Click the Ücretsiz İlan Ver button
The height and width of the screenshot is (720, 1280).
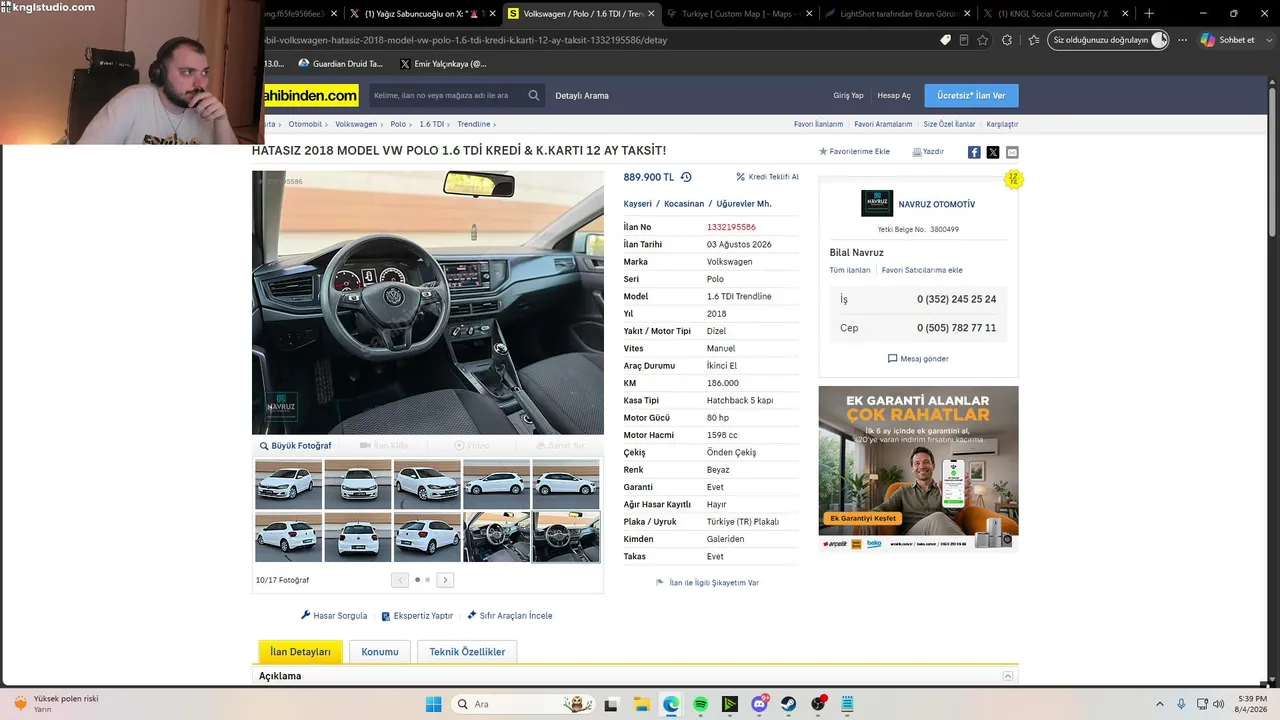972,96
